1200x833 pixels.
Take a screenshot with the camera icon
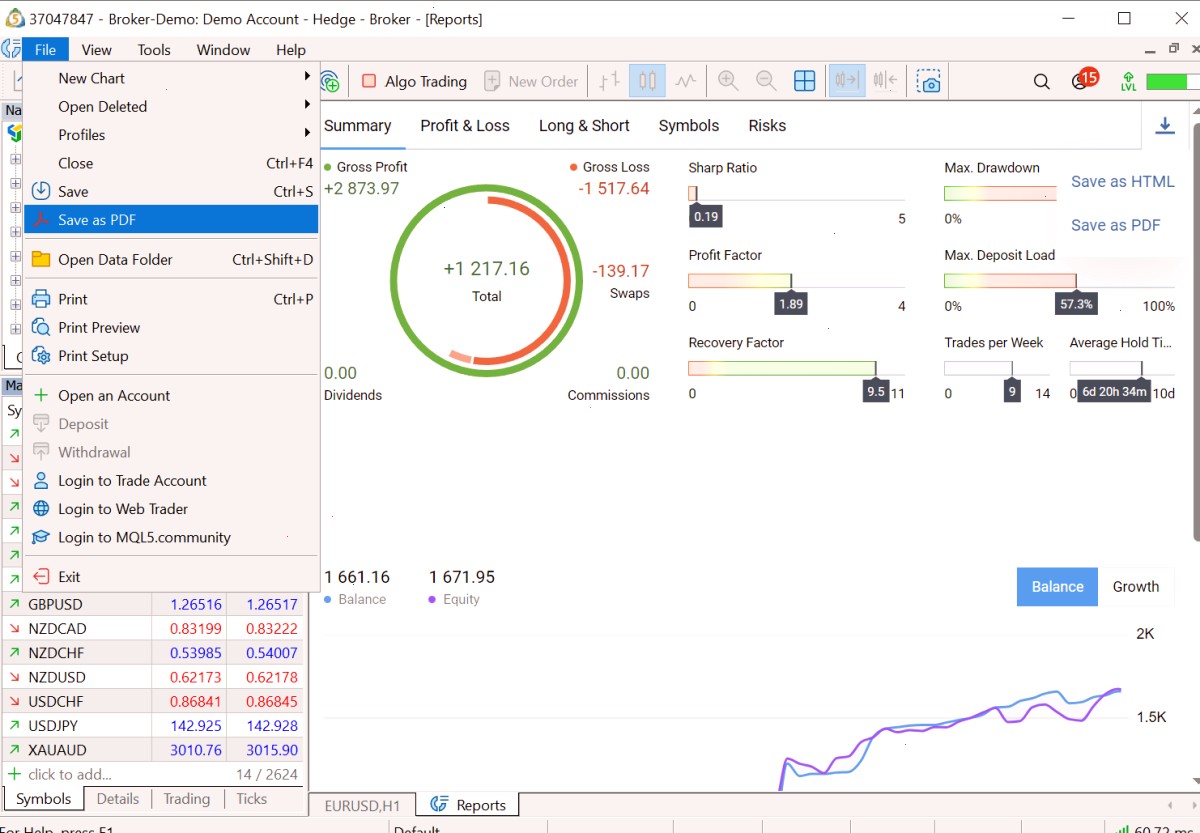(x=929, y=81)
